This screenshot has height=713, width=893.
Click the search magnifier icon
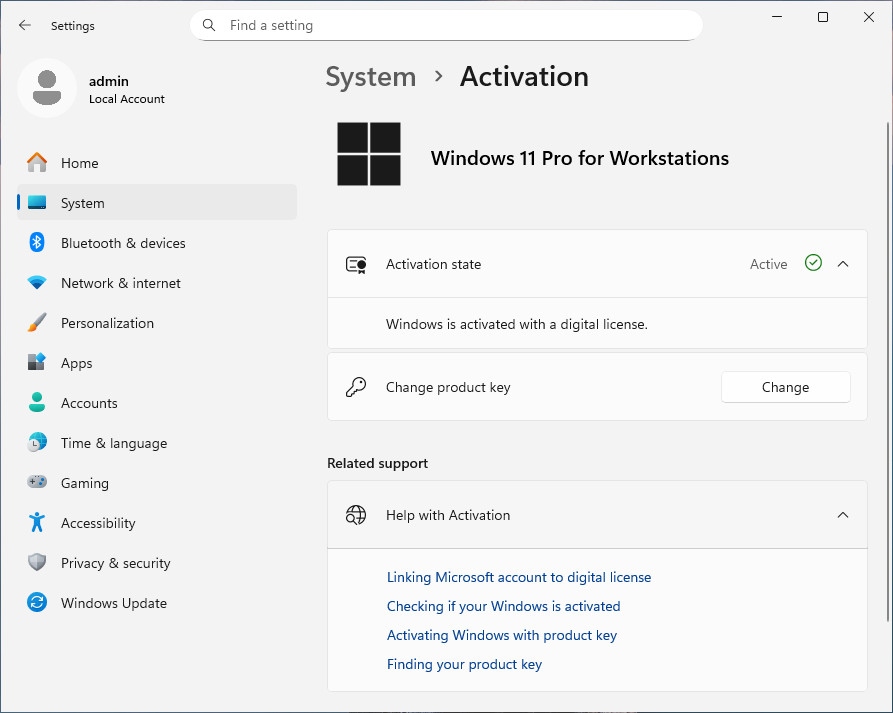[209, 25]
